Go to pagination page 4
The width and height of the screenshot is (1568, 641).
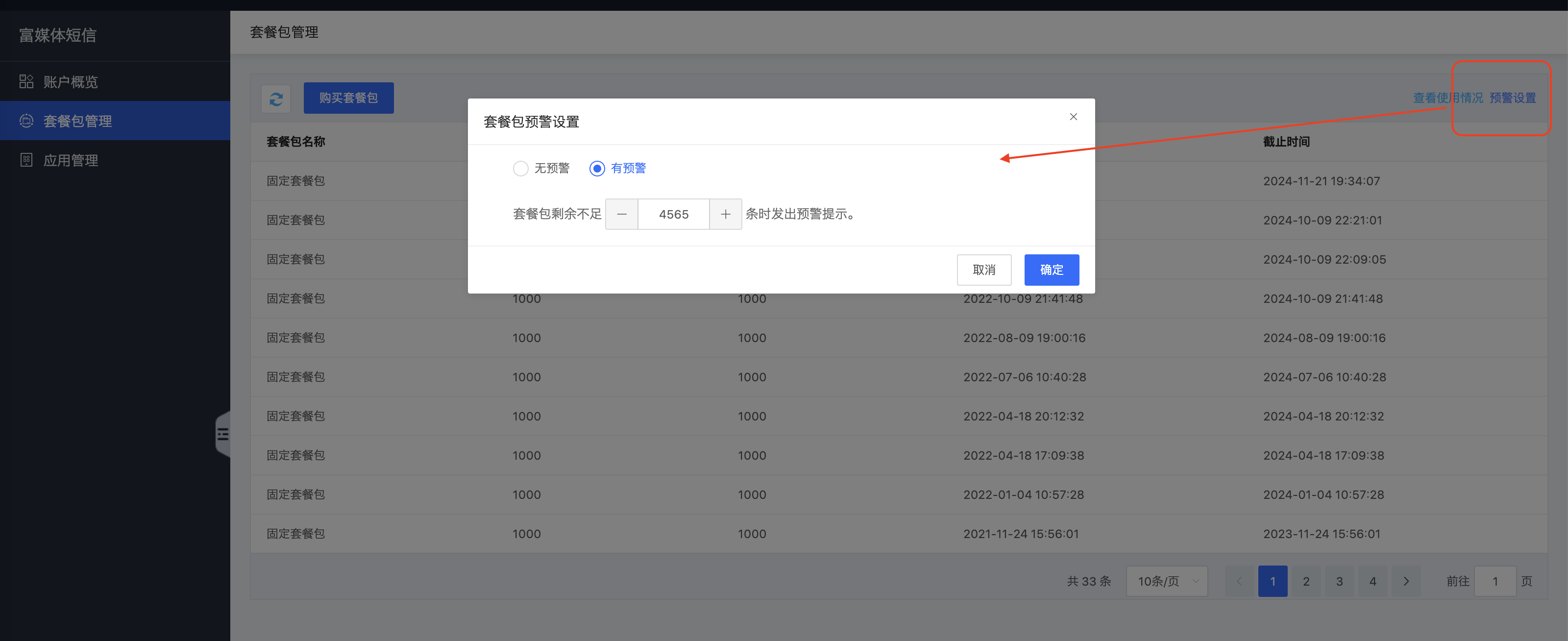1372,581
